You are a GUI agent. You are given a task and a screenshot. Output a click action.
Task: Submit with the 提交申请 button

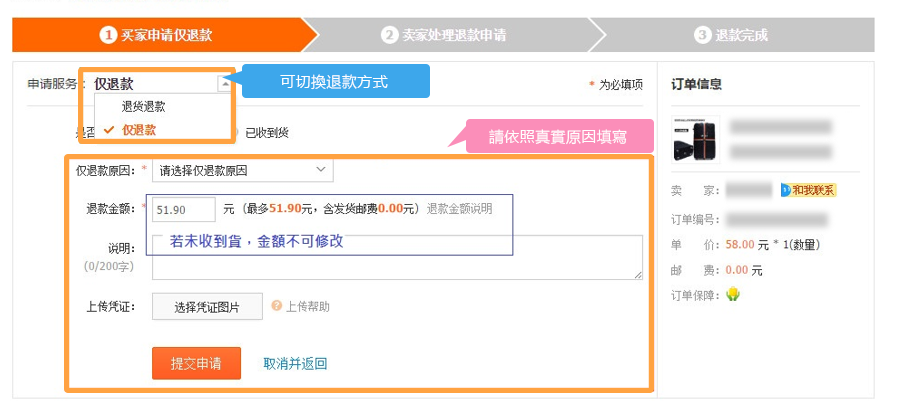pos(196,363)
